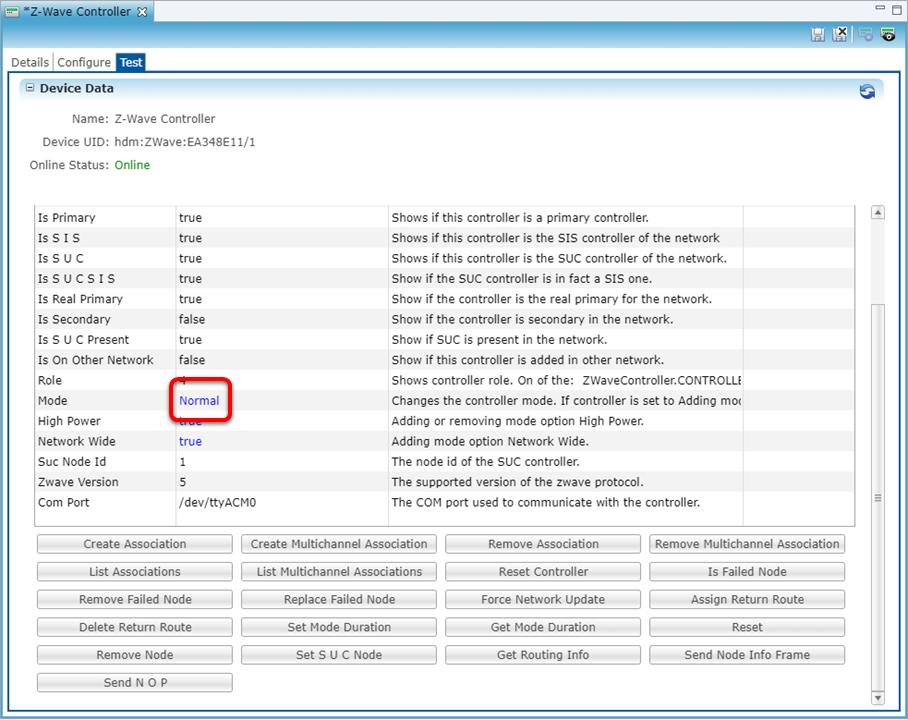Click the green Online status text
This screenshot has width=908, height=720.
(x=132, y=165)
